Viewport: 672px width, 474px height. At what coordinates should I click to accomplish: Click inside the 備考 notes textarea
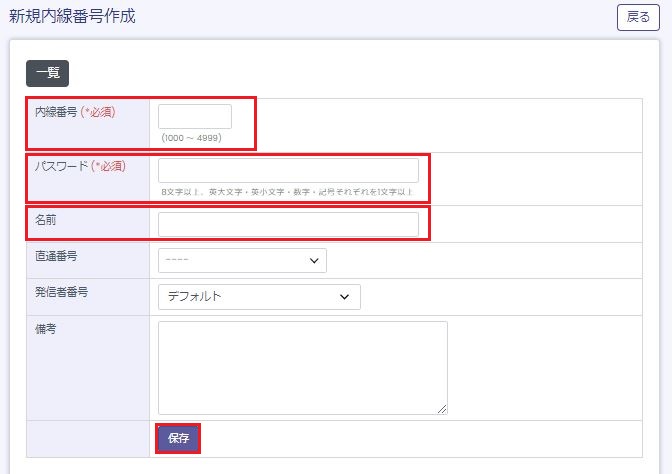tap(302, 367)
